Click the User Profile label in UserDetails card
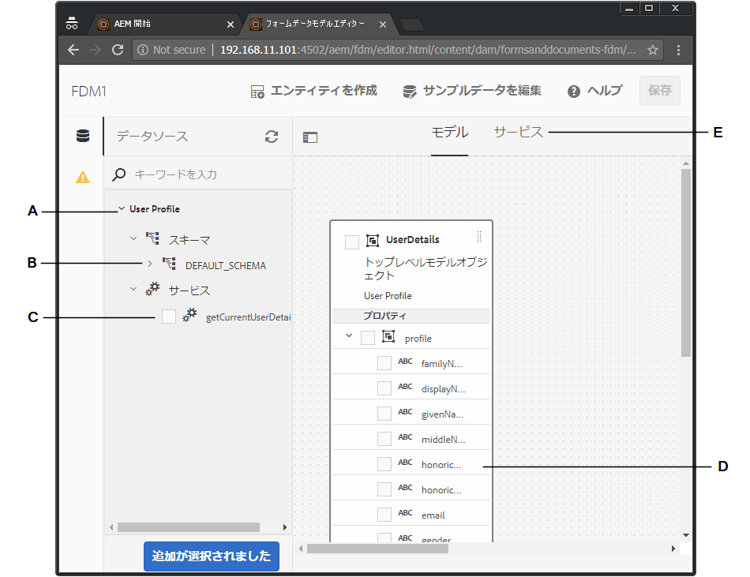Screen dimensions: 750x577 pos(387,296)
